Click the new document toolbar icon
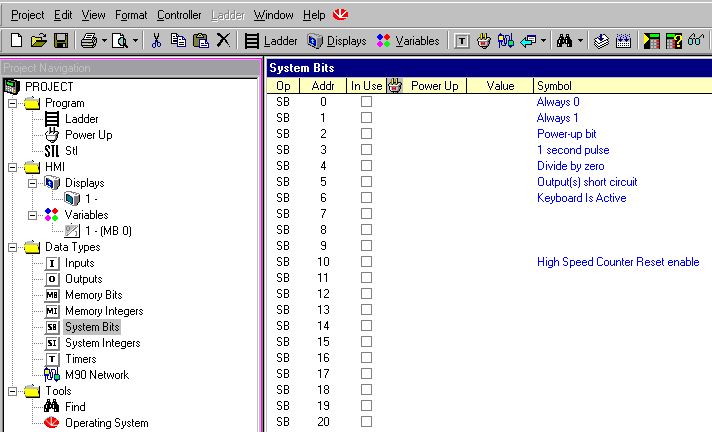This screenshot has height=432, width=712. tap(17, 41)
